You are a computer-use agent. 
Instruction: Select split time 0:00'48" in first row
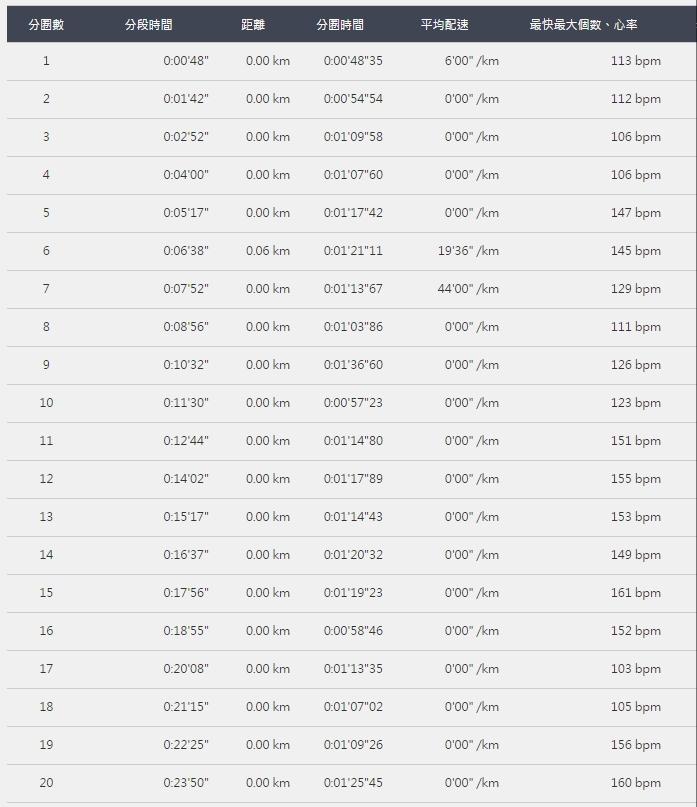[x=186, y=61]
